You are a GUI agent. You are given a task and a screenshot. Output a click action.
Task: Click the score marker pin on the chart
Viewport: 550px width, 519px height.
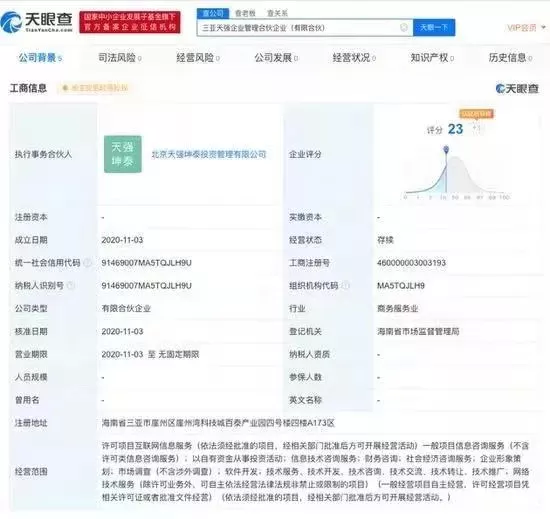[x=446, y=150]
